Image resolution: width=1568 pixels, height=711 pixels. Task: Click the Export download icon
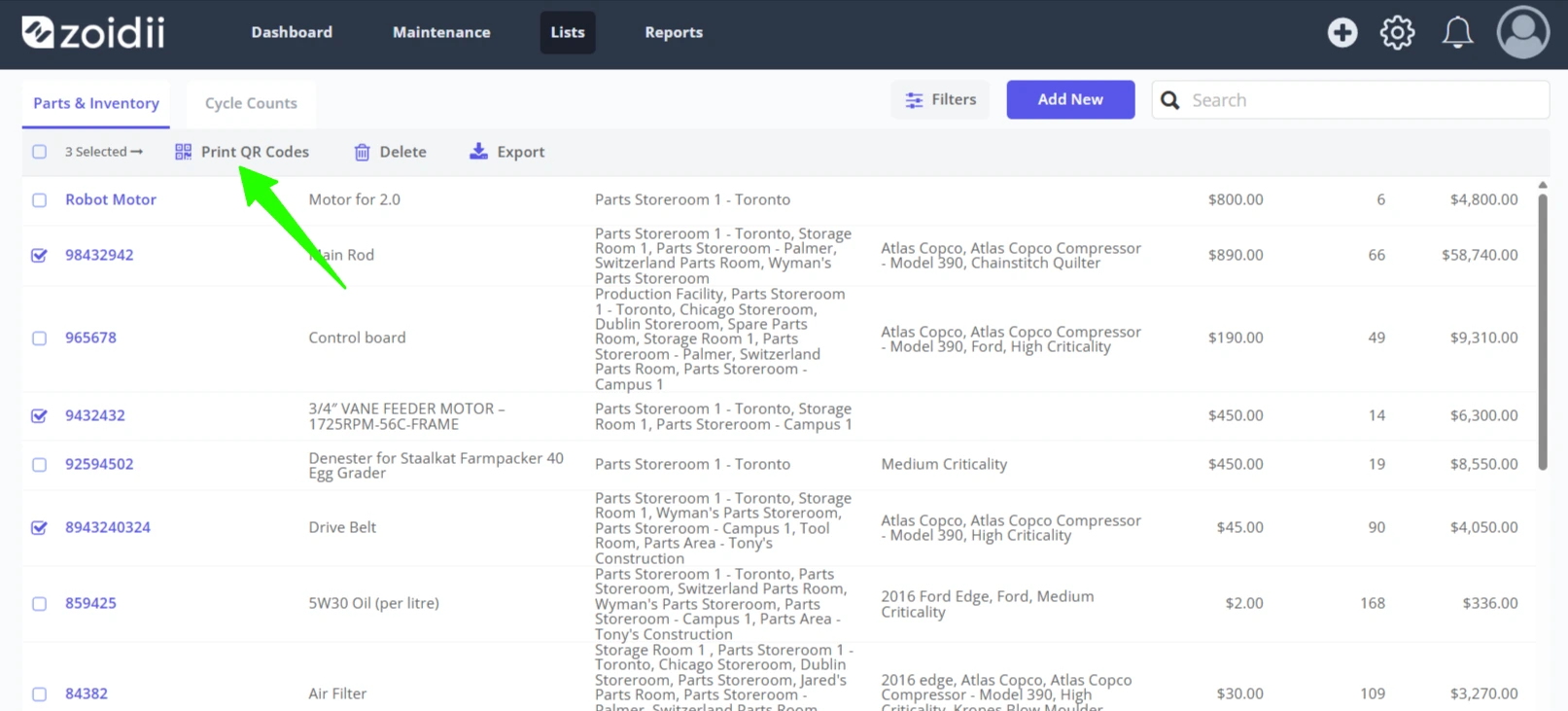pyautogui.click(x=478, y=151)
